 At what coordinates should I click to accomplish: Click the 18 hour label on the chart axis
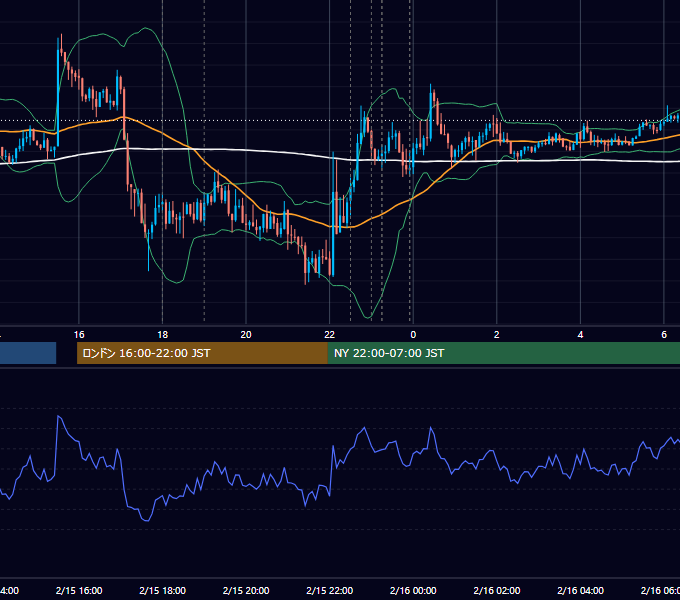pos(162,335)
